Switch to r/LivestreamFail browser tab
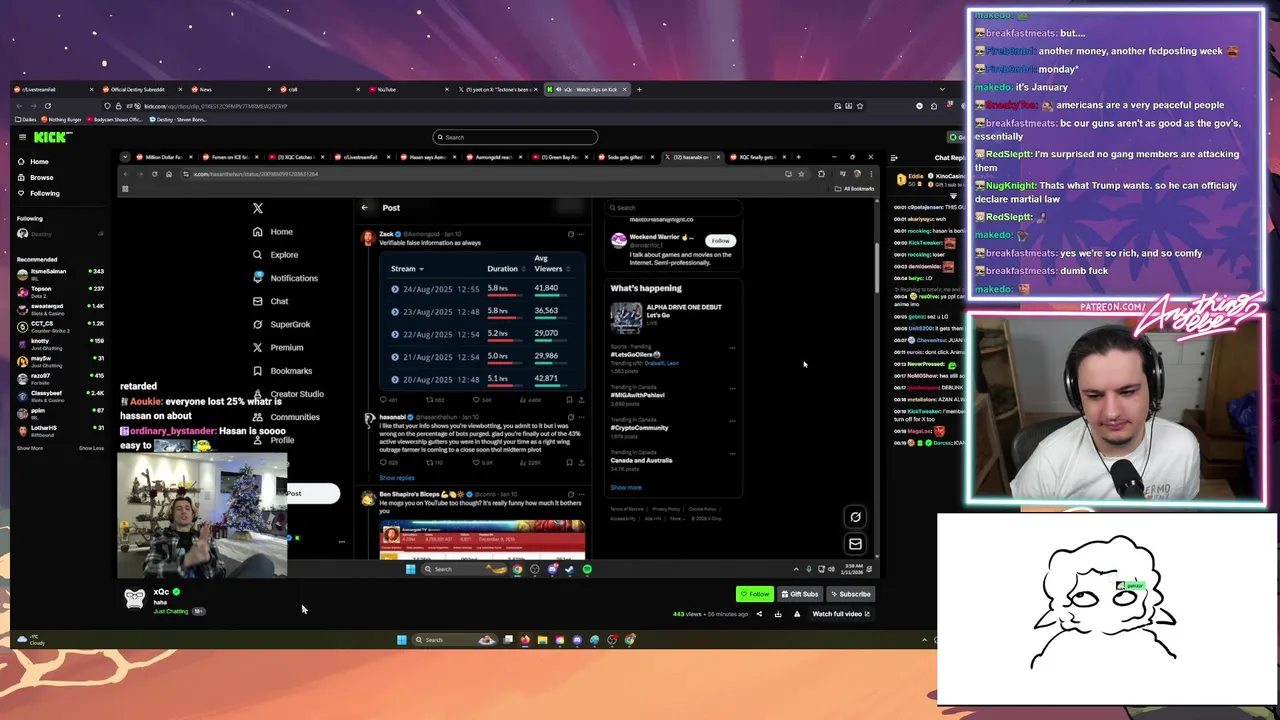1280x720 pixels. [55, 89]
